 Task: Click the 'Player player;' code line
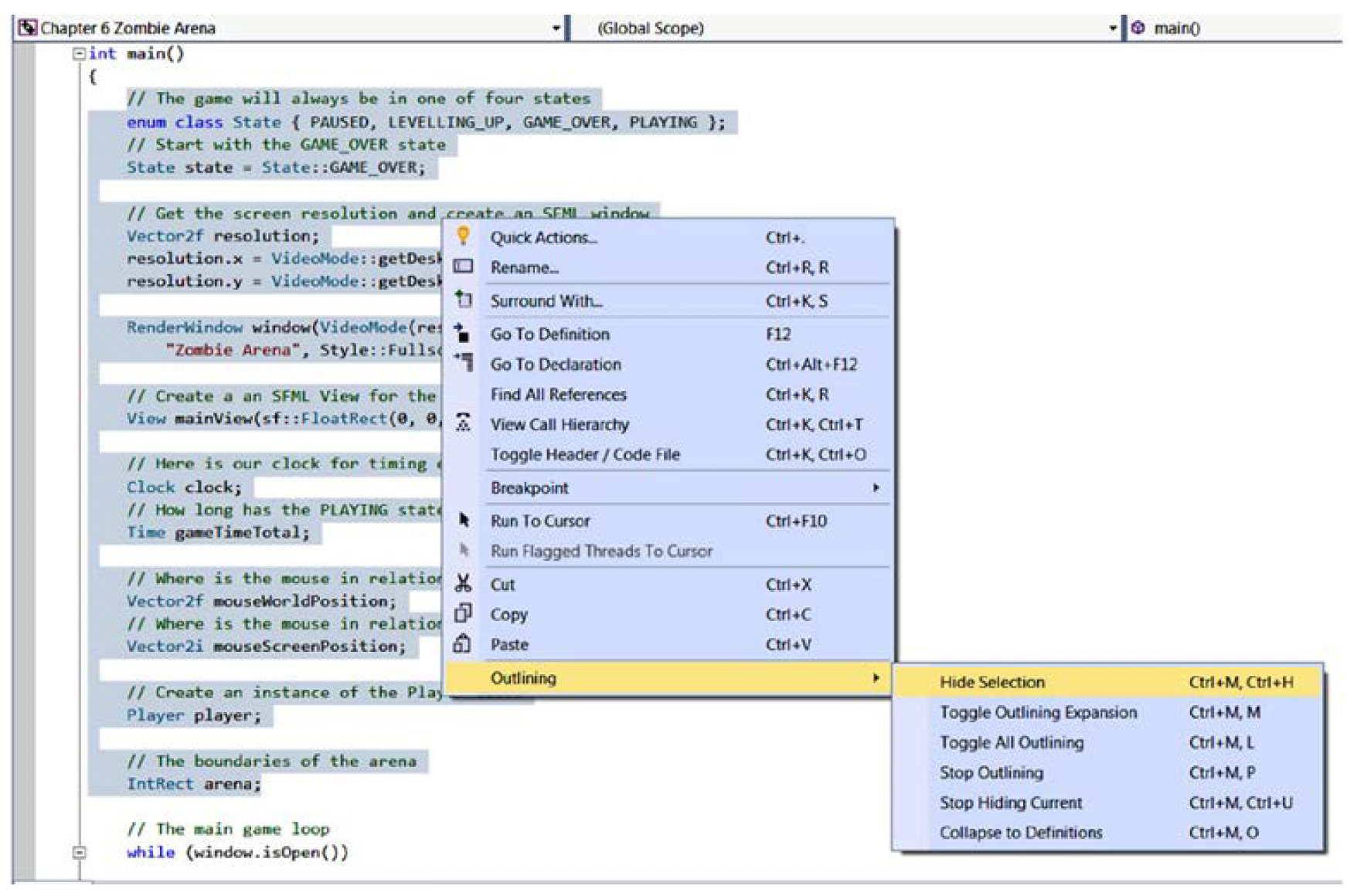pos(194,715)
